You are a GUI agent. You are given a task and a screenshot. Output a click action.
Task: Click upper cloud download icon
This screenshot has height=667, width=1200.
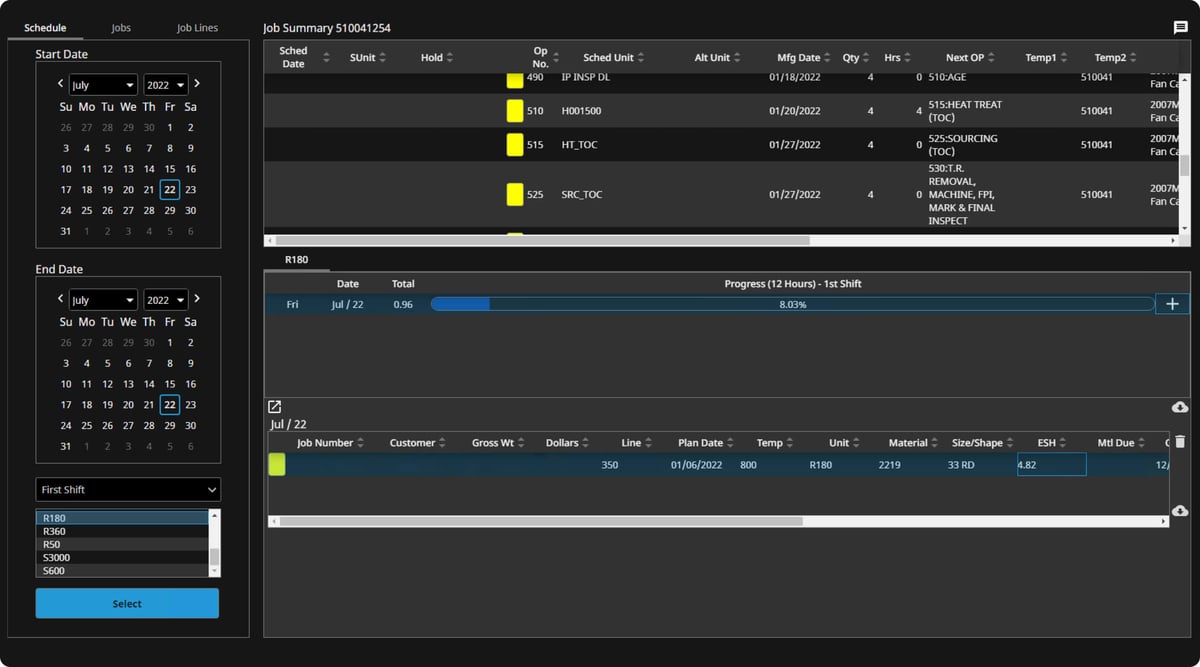1180,407
